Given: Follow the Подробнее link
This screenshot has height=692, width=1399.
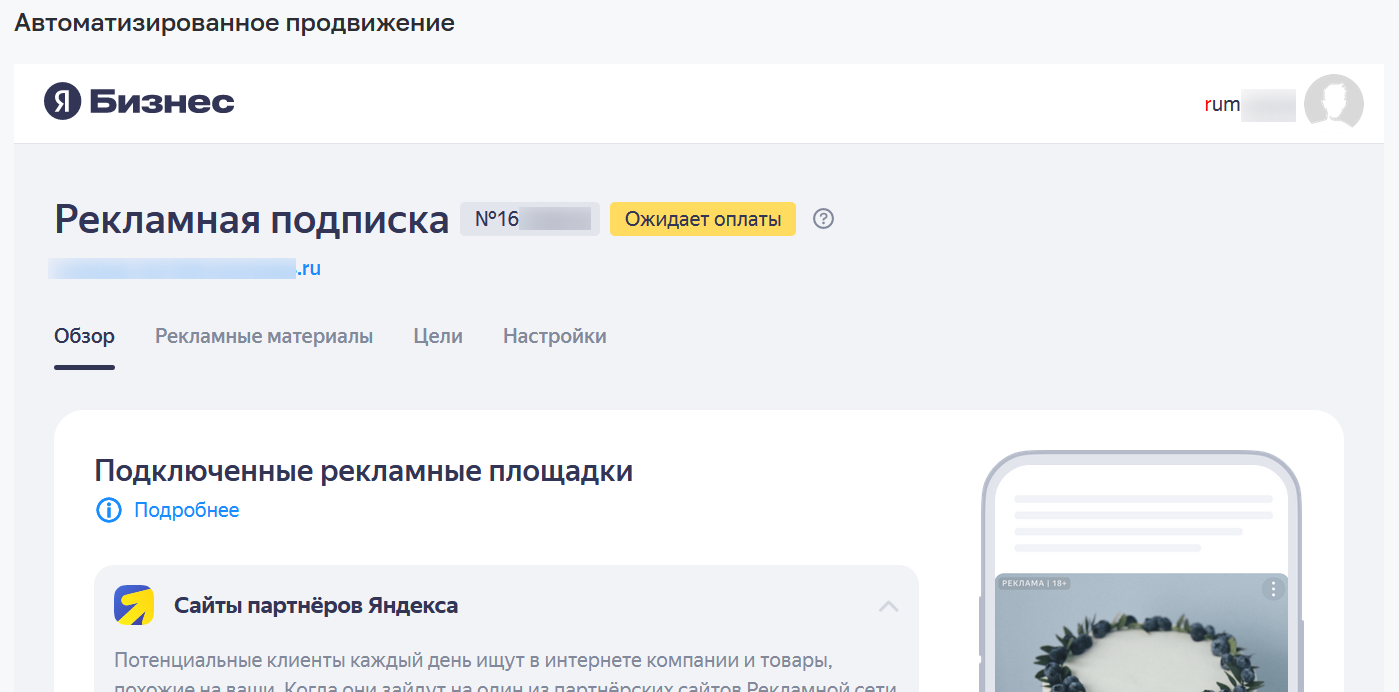Looking at the screenshot, I should pos(187,511).
